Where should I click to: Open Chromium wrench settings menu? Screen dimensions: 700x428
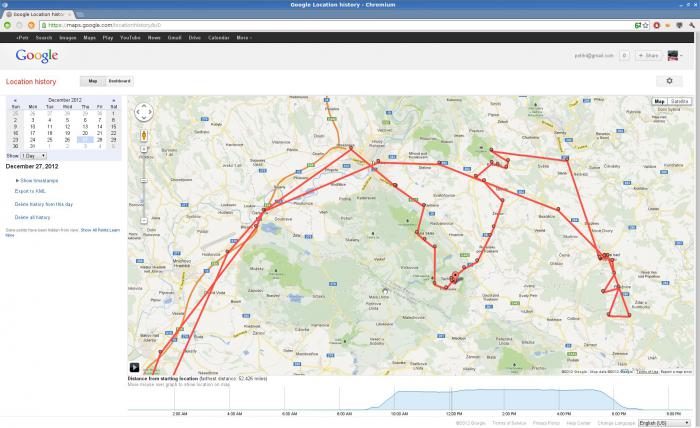tap(692, 25)
